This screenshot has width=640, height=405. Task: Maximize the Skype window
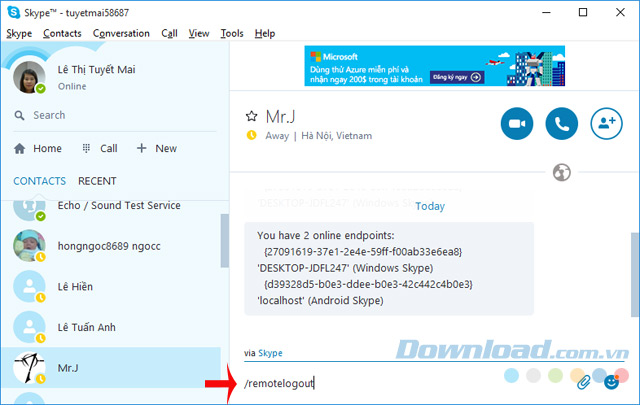583,12
